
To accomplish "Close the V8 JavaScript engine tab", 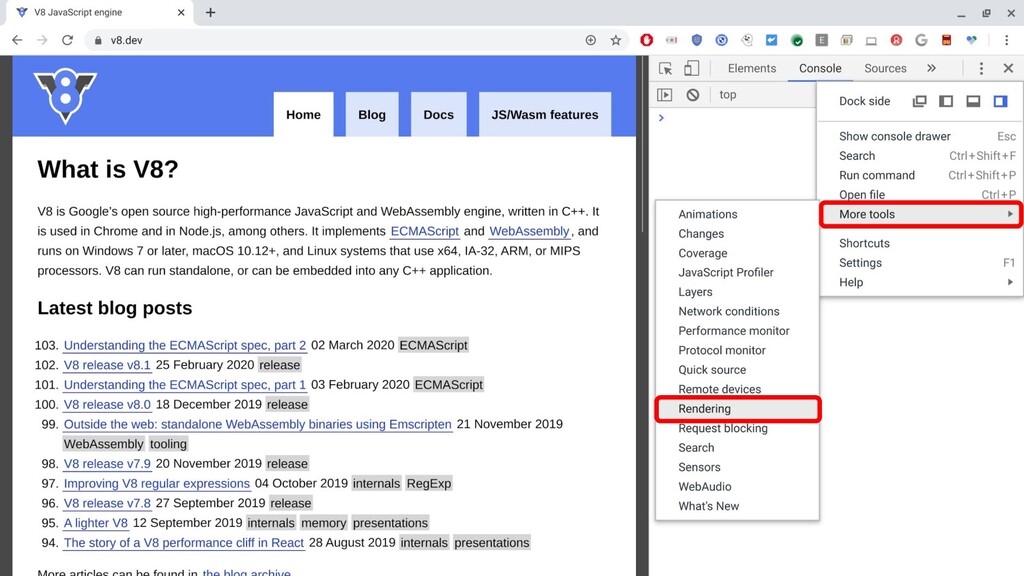I will coord(181,12).
